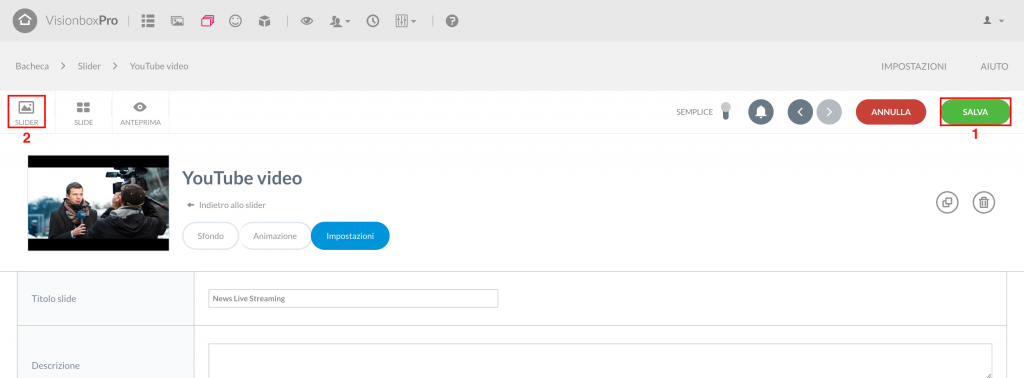Click the trash delete slide icon

[x=984, y=202]
